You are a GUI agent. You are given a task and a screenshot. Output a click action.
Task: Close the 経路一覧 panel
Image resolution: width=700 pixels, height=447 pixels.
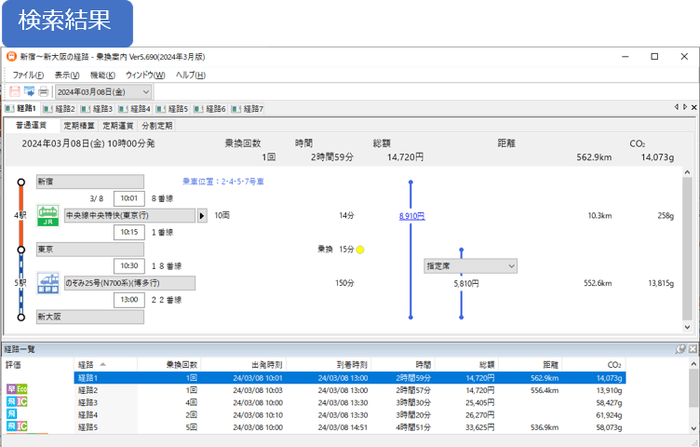point(691,348)
